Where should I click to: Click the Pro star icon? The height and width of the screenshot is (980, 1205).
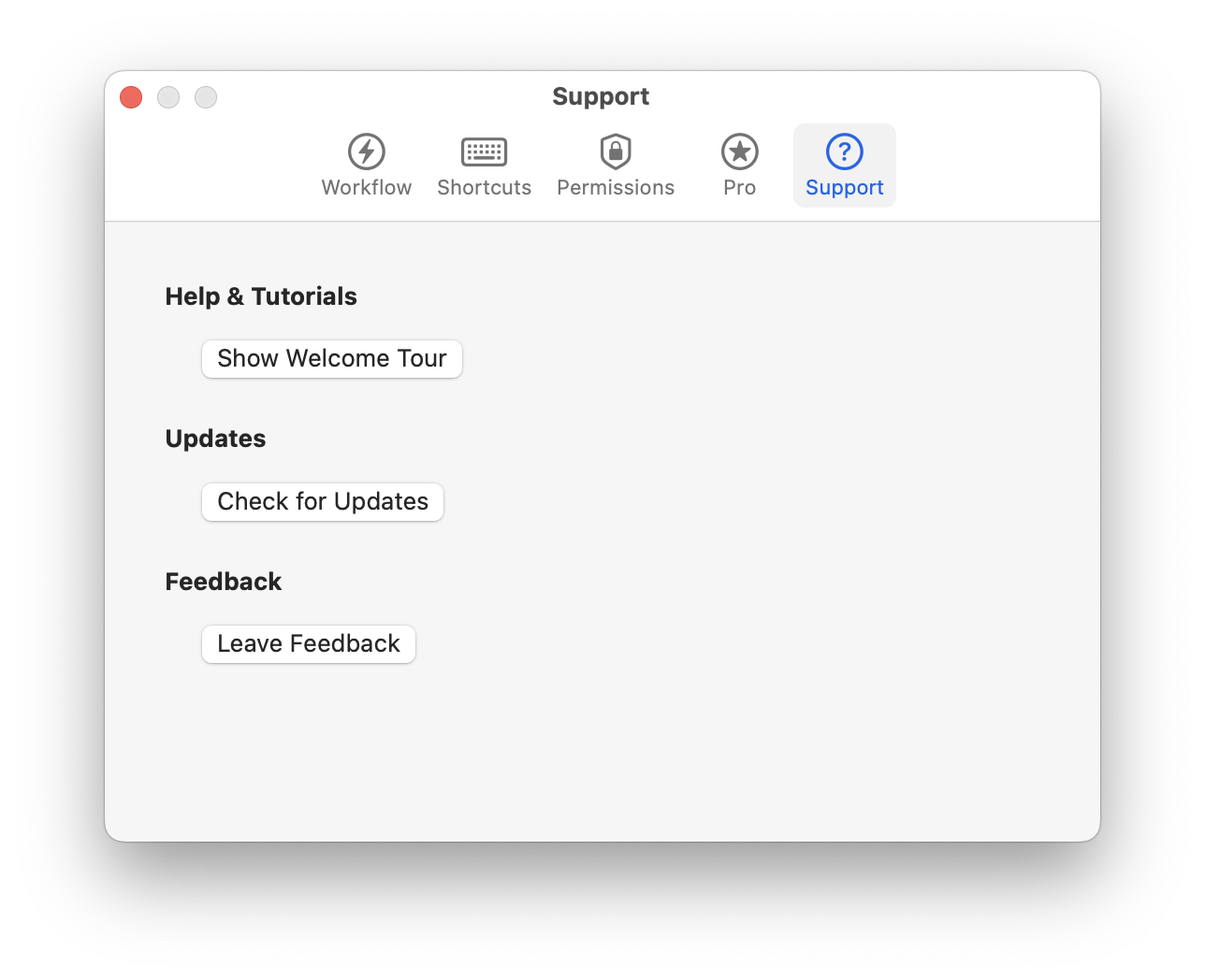739,151
